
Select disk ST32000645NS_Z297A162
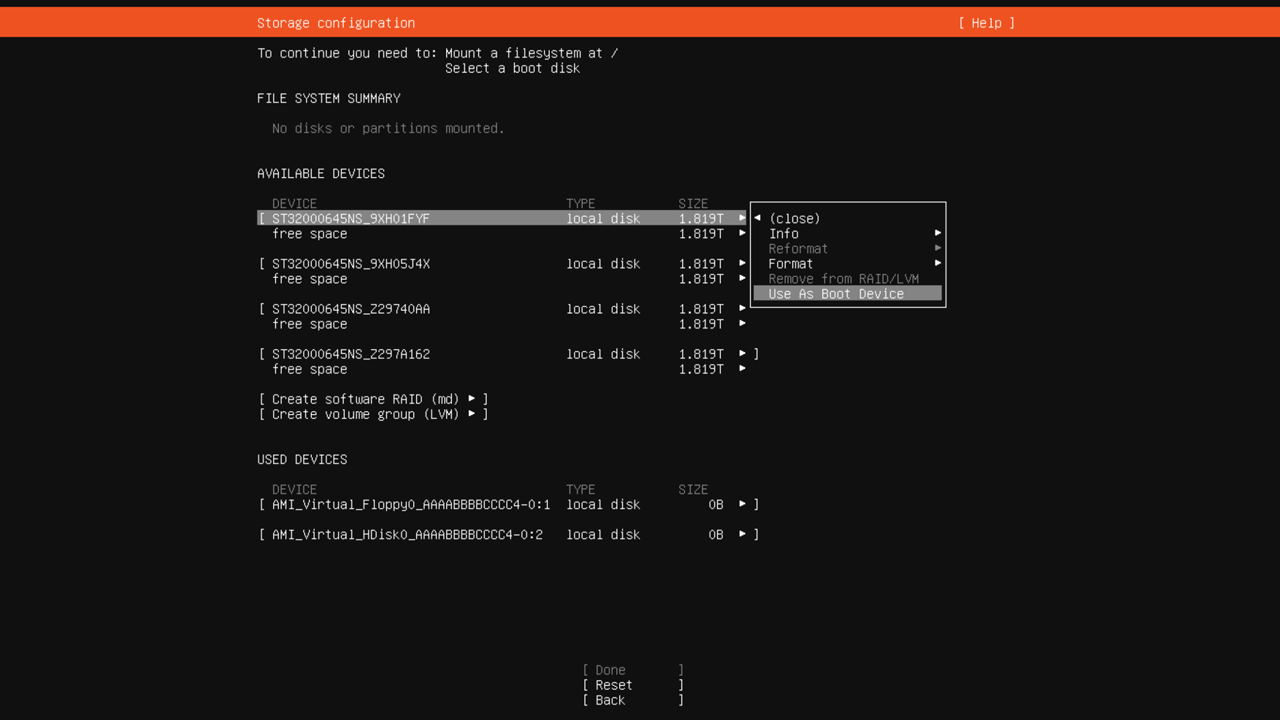click(x=351, y=354)
